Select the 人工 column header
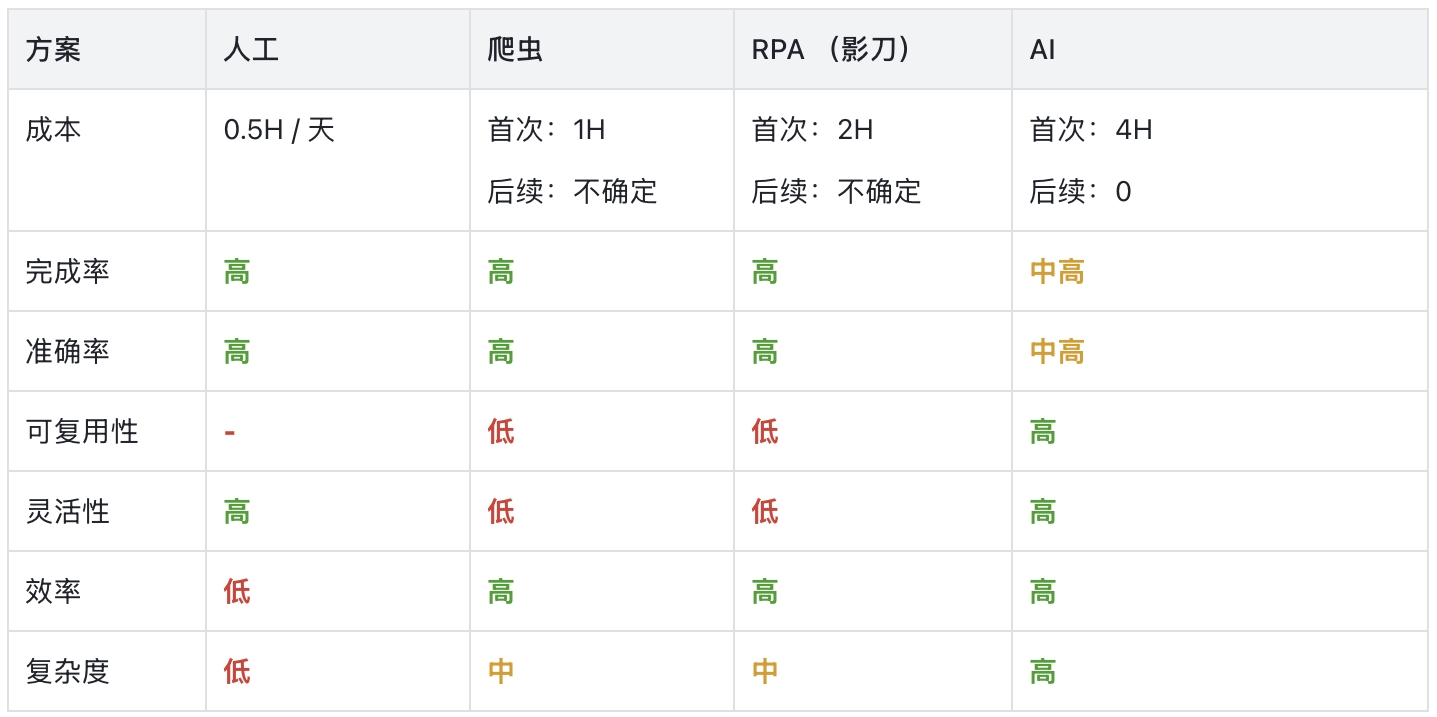This screenshot has width=1437, height=717. coord(250,50)
